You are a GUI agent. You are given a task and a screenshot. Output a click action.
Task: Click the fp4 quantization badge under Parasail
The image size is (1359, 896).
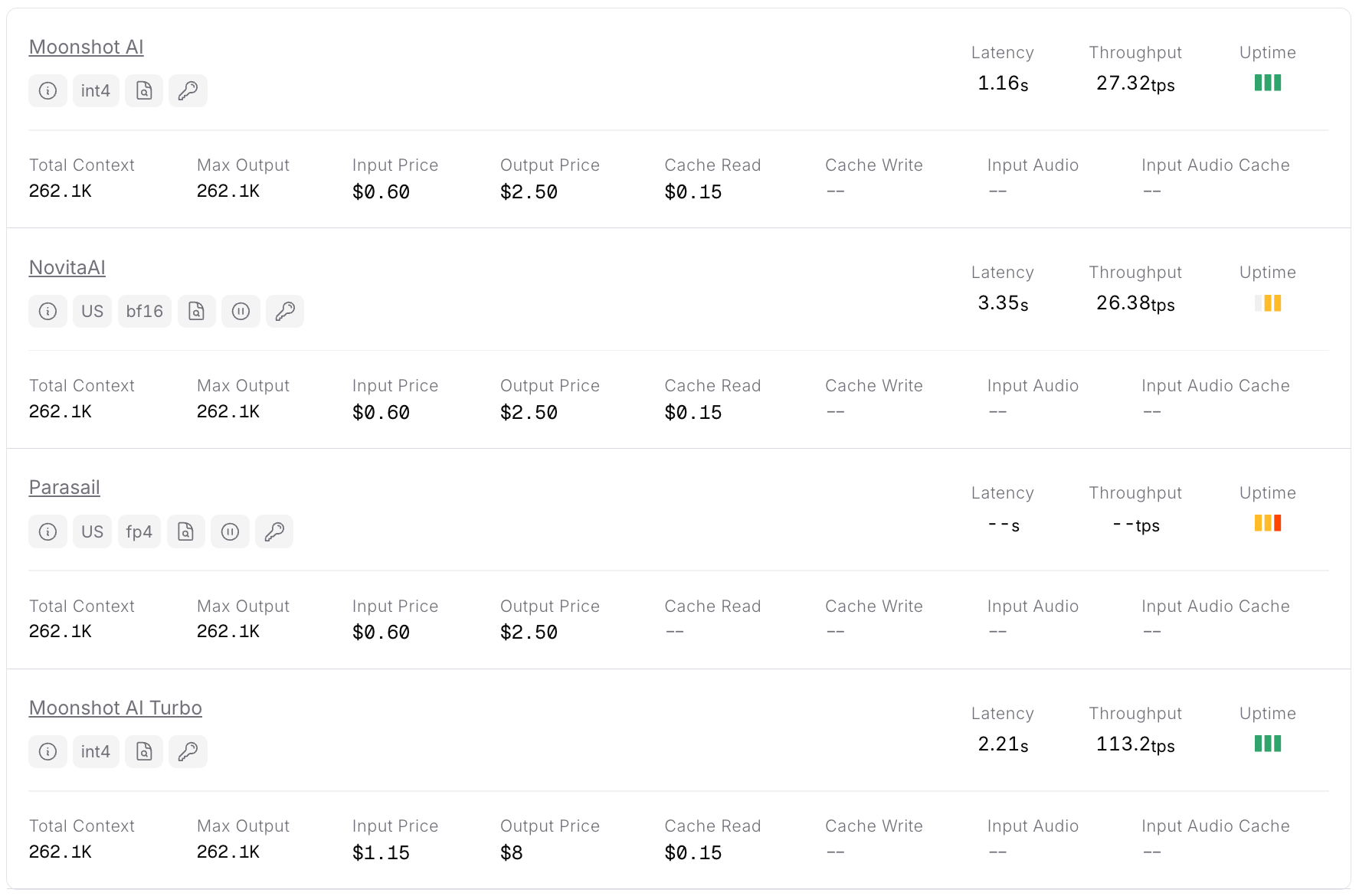[139, 532]
